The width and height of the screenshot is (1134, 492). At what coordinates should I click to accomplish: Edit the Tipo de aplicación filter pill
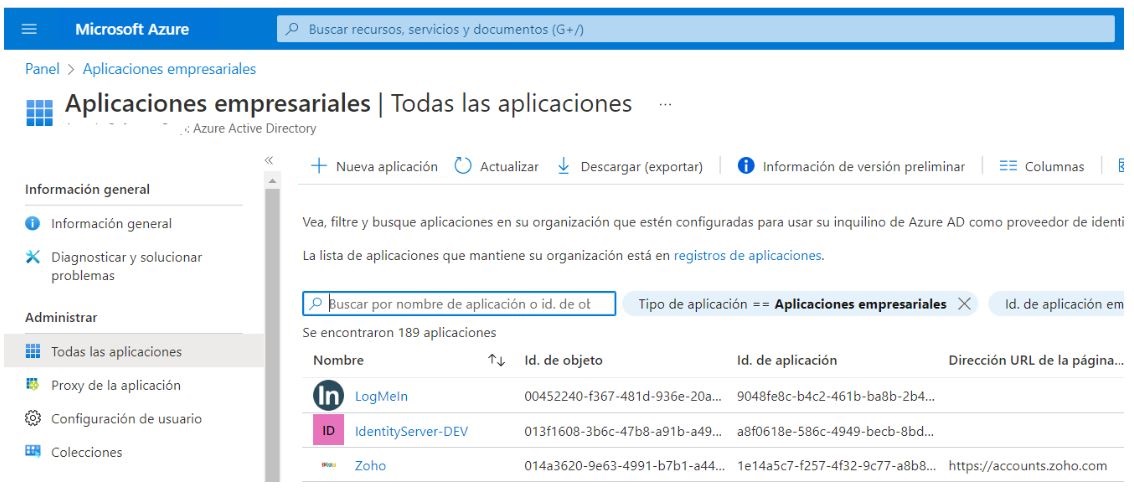(x=792, y=304)
